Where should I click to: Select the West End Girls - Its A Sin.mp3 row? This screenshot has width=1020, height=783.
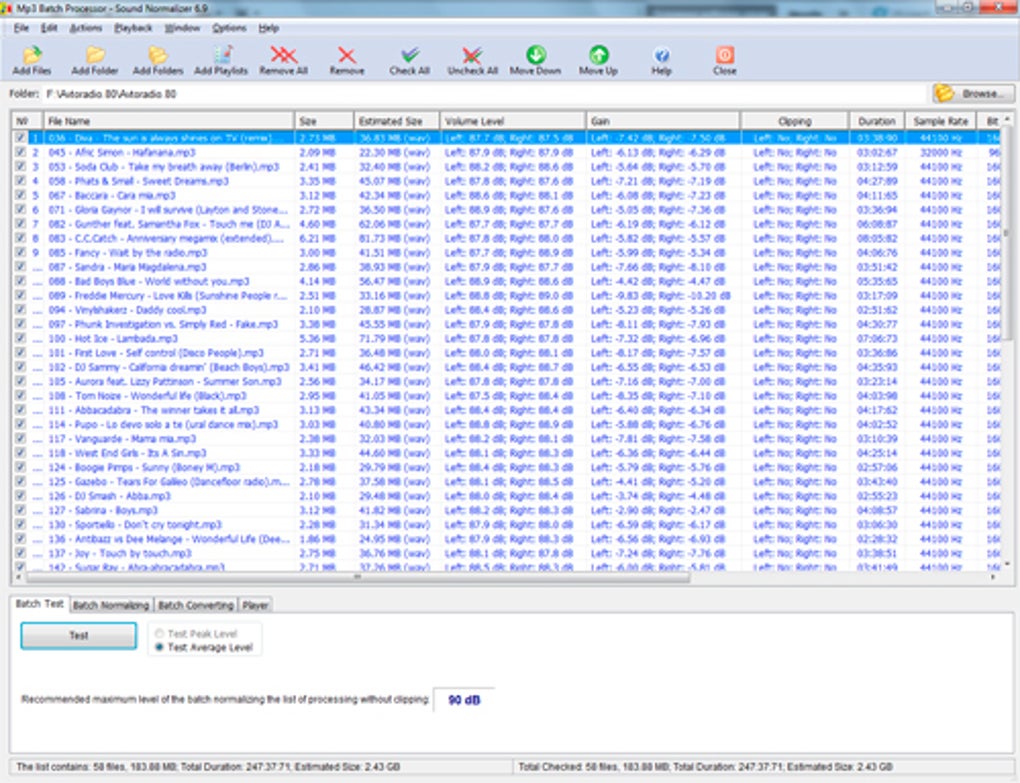tap(507, 453)
